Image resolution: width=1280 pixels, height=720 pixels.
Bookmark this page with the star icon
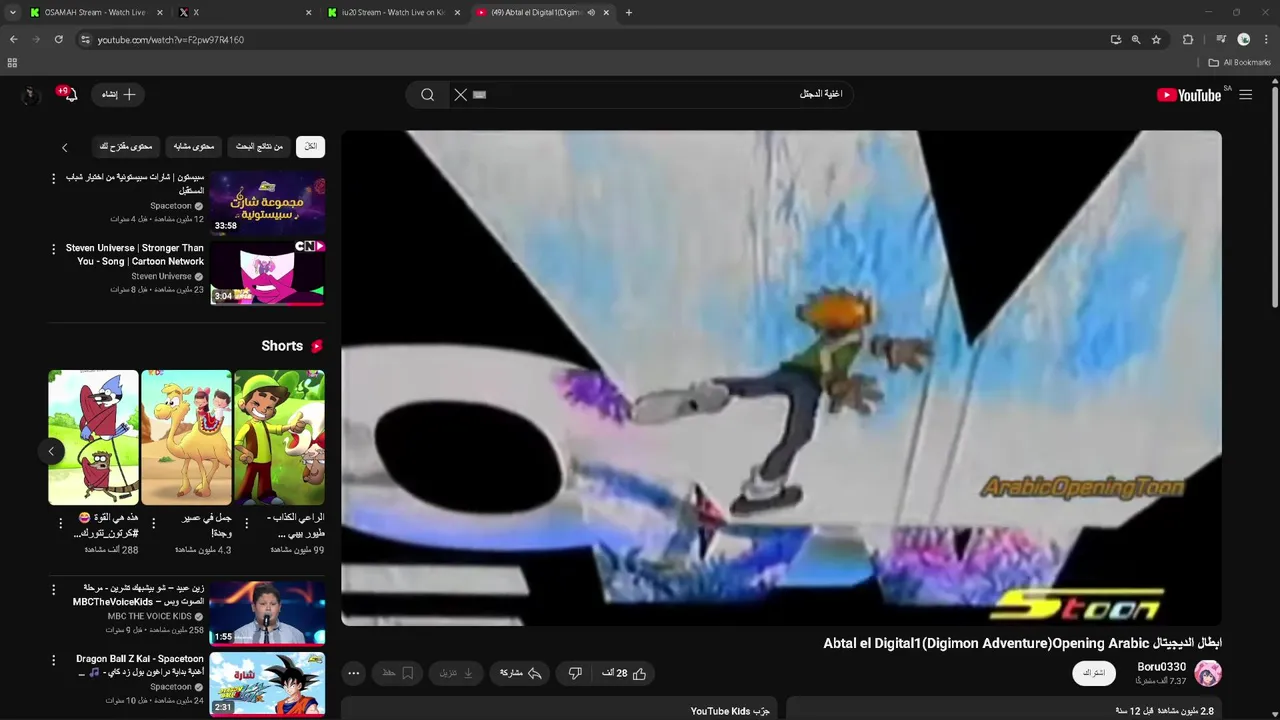(x=1156, y=40)
